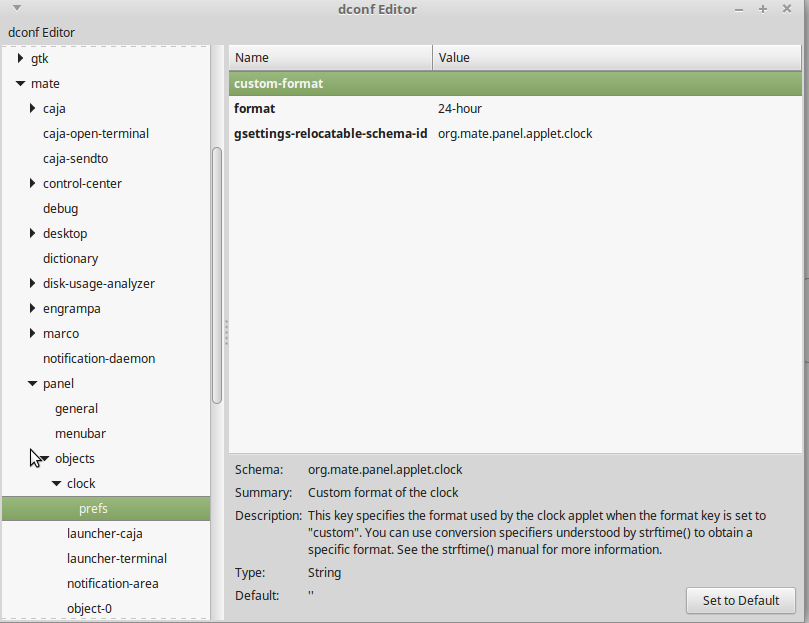Expand the gtk tree node
809x623 pixels.
(x=19, y=58)
